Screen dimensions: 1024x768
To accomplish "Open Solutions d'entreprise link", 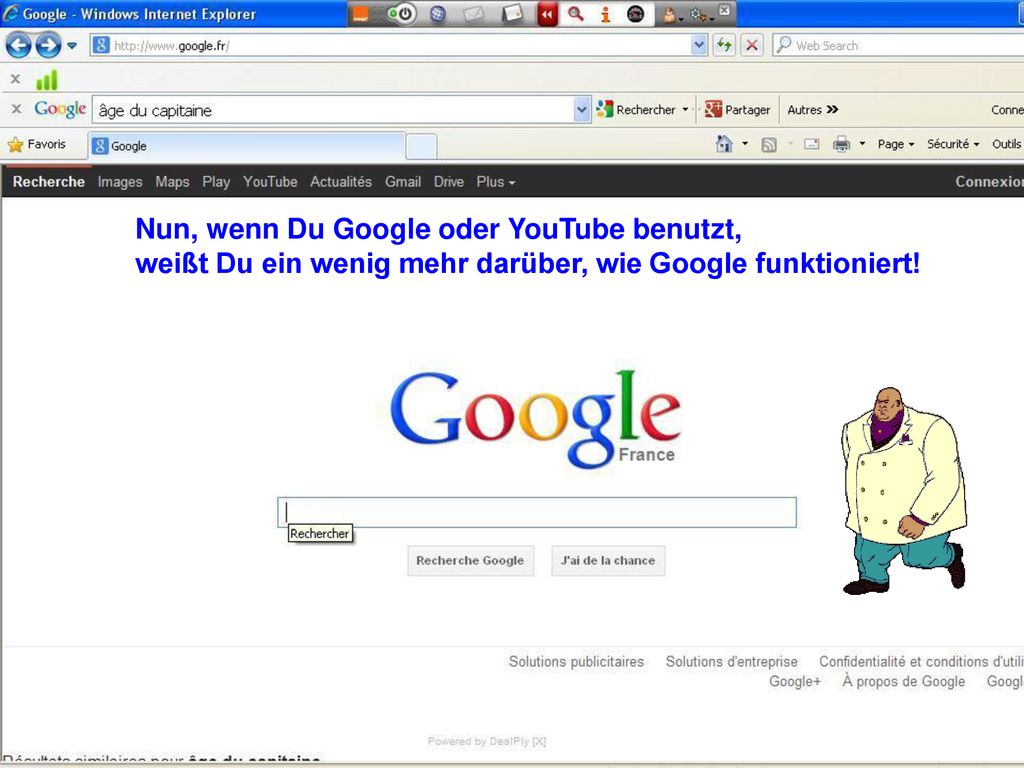I will [731, 662].
